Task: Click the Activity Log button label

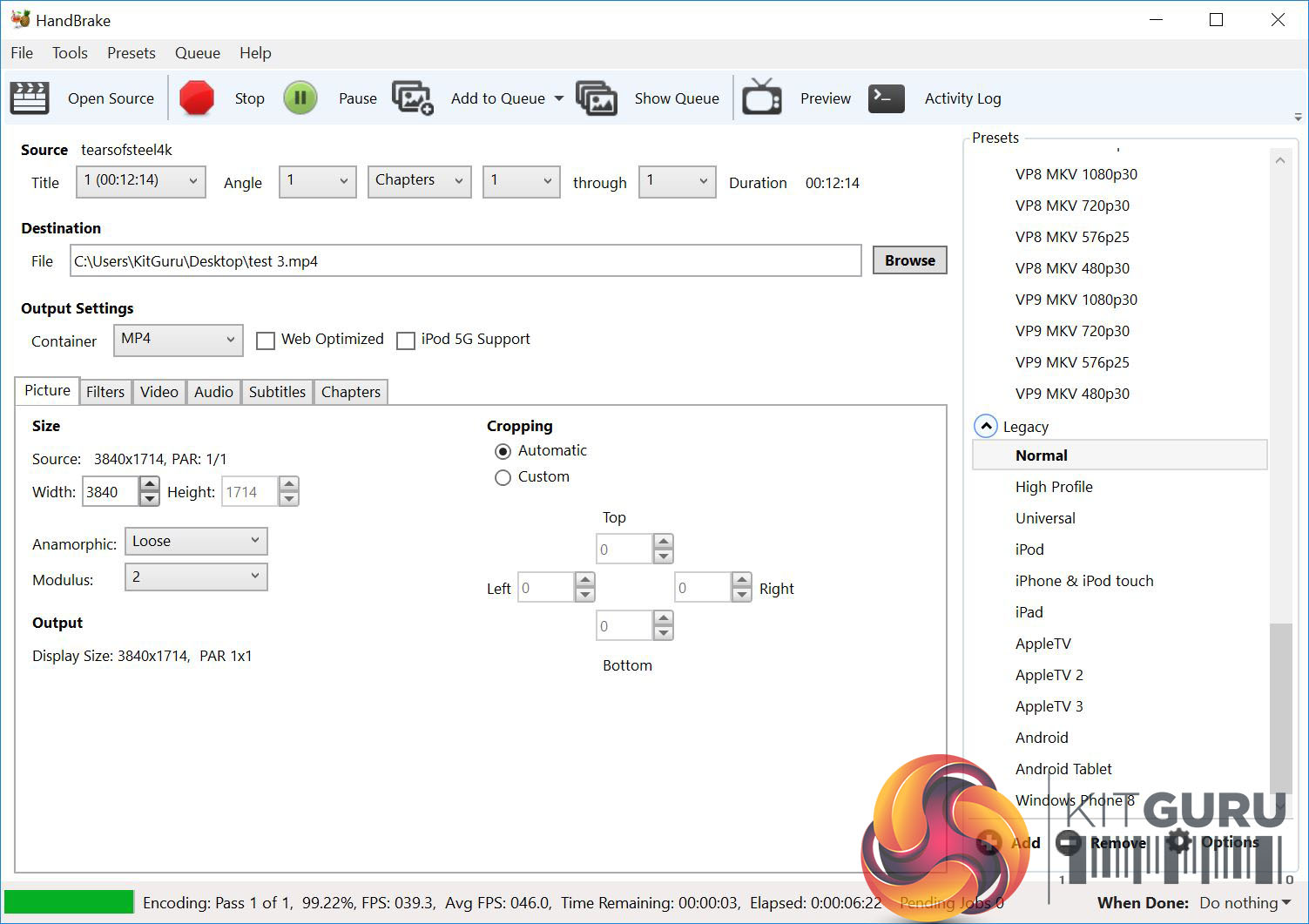Action: point(963,98)
